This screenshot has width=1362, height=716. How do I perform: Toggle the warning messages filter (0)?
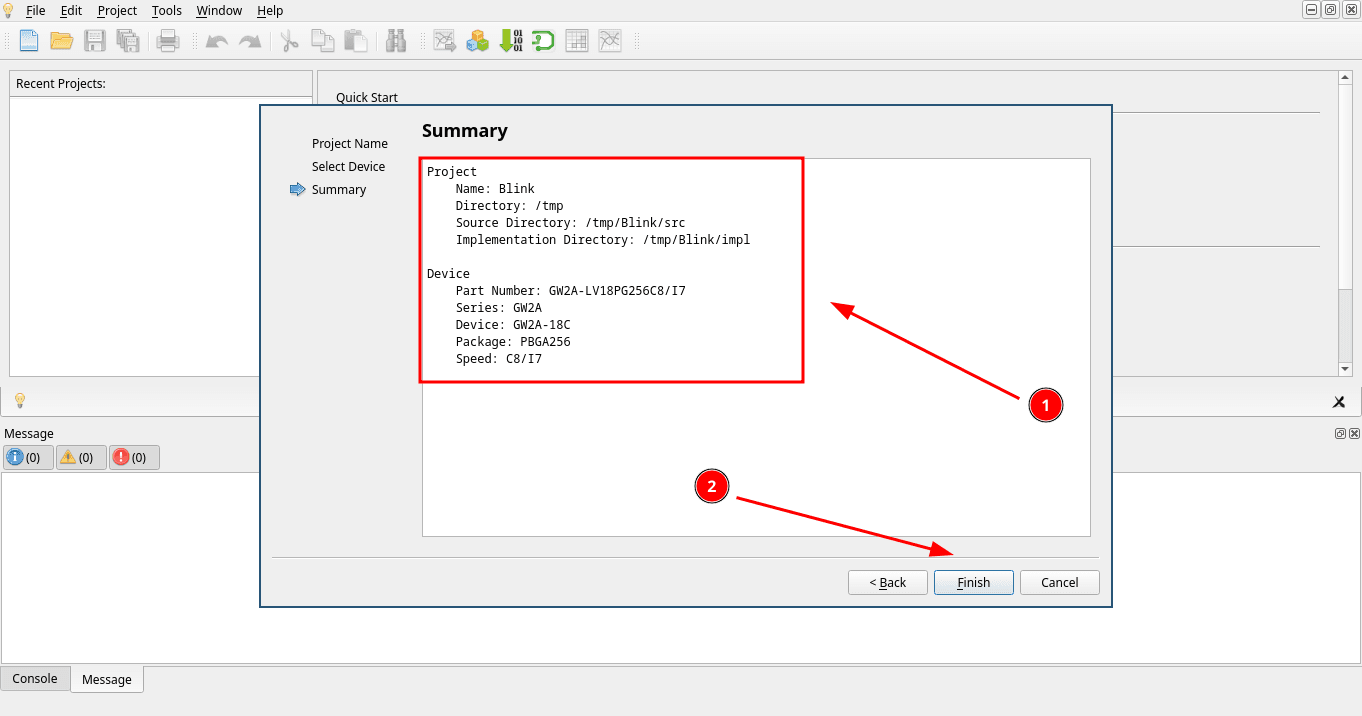81,458
